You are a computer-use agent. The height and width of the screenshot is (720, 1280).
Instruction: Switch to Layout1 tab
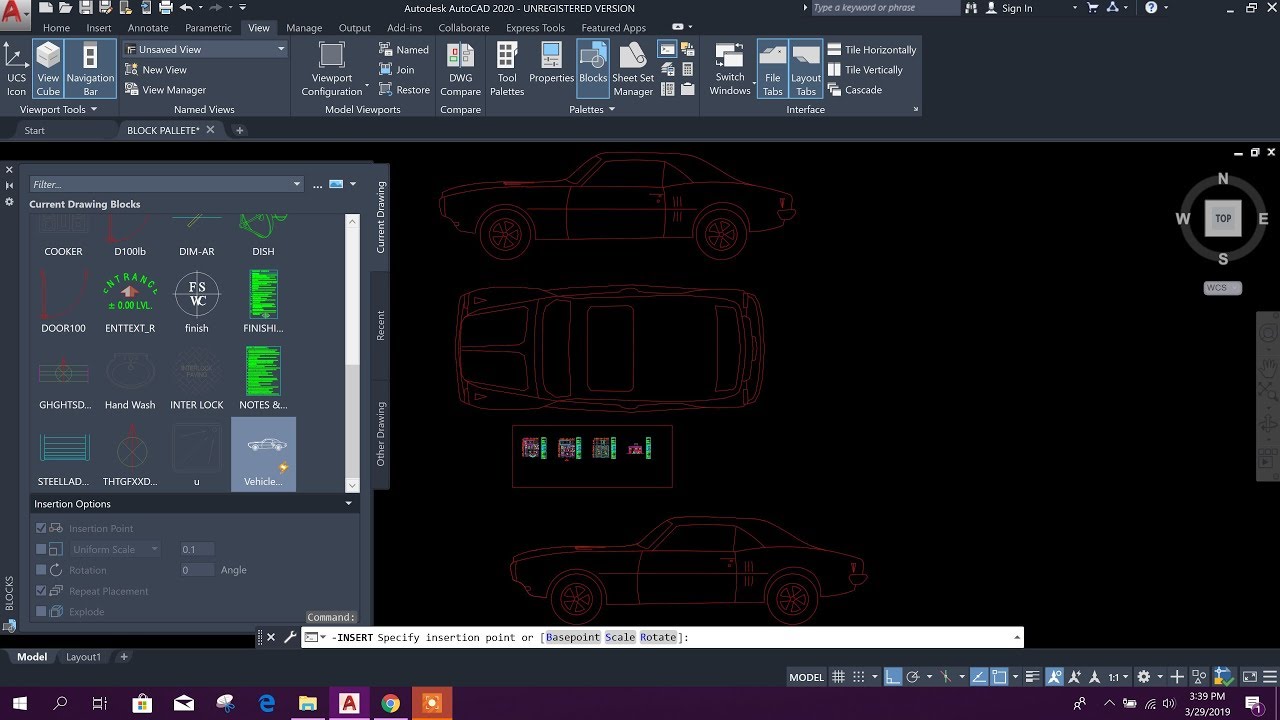84,657
